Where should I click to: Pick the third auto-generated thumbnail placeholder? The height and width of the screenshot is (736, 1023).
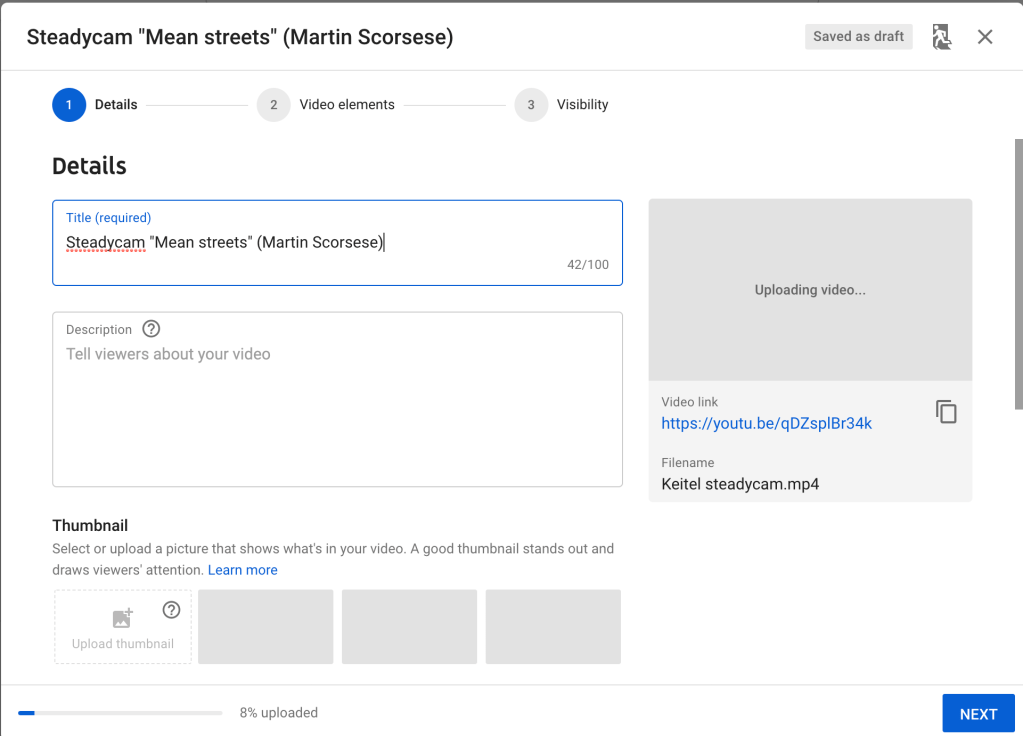point(553,627)
